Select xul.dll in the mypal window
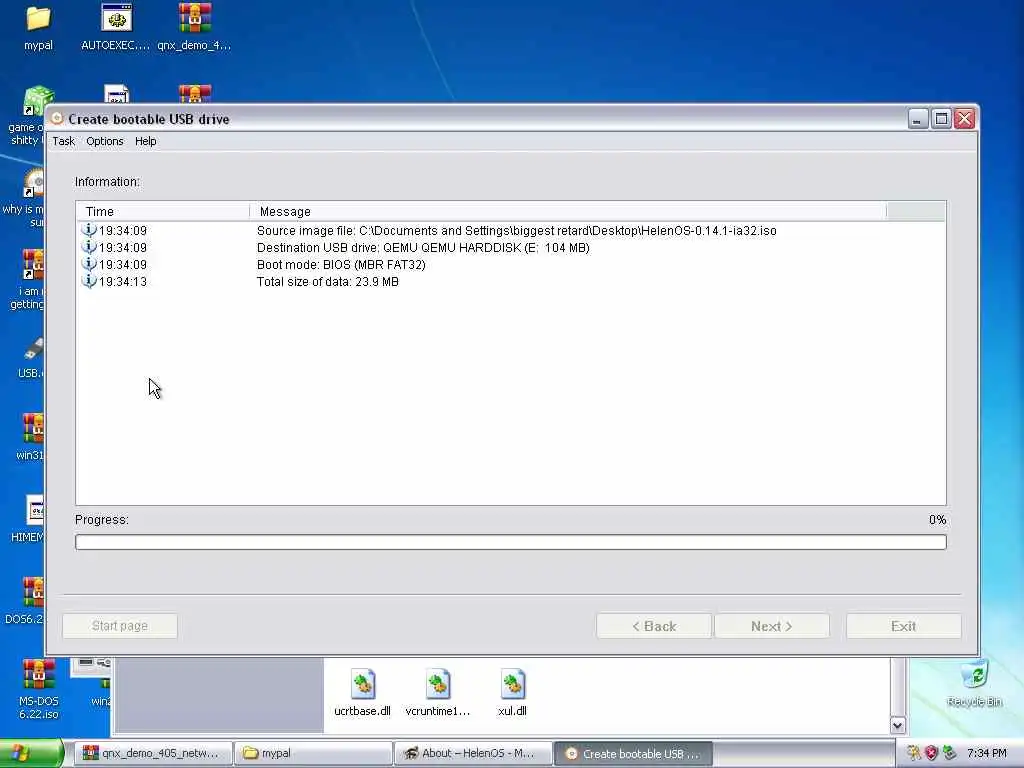 coord(512,693)
